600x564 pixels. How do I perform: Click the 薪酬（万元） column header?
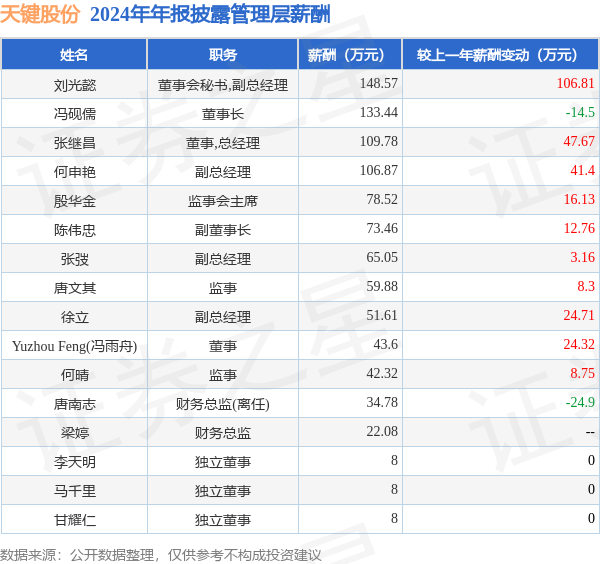click(350, 55)
